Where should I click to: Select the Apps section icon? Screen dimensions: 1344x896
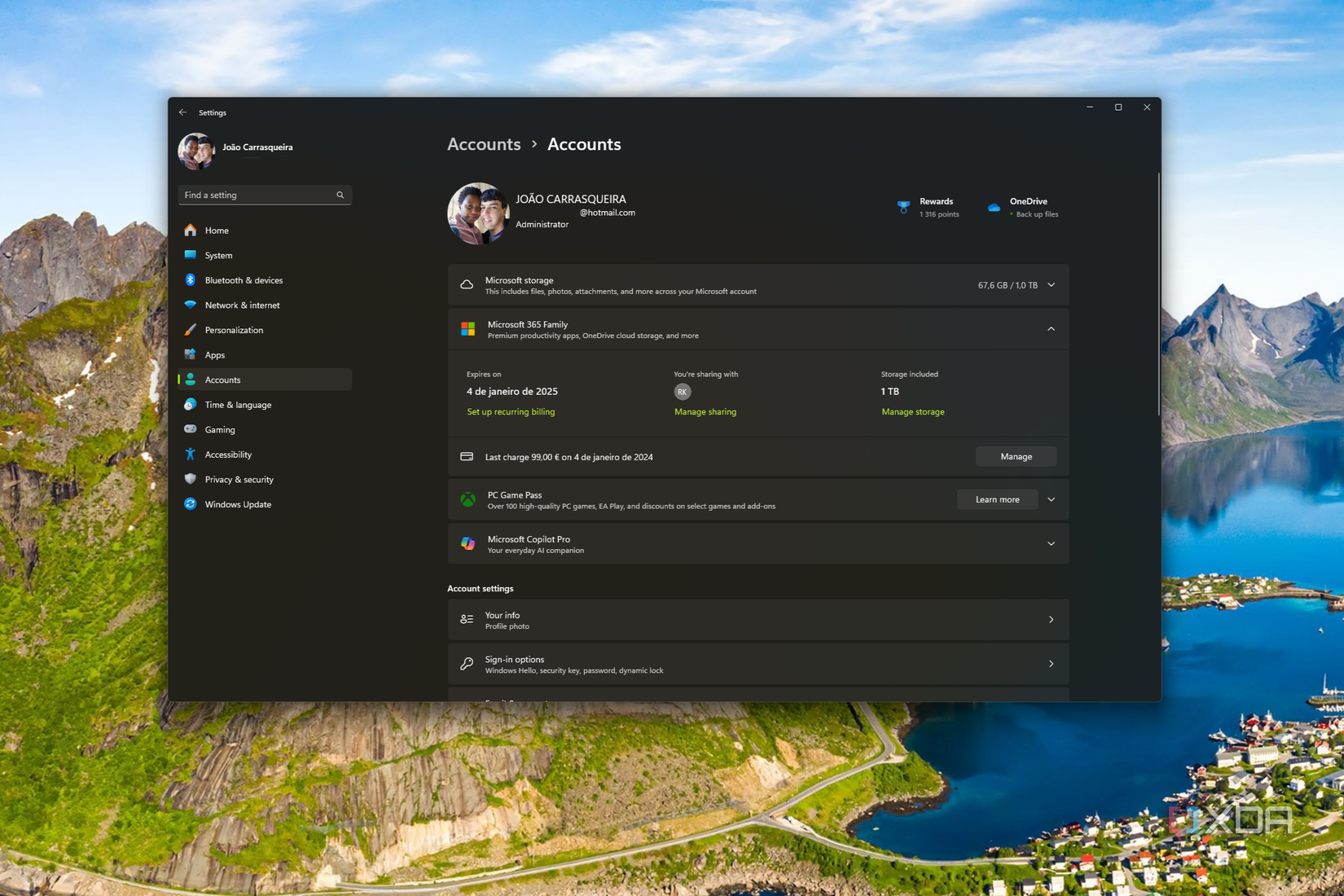tap(191, 354)
